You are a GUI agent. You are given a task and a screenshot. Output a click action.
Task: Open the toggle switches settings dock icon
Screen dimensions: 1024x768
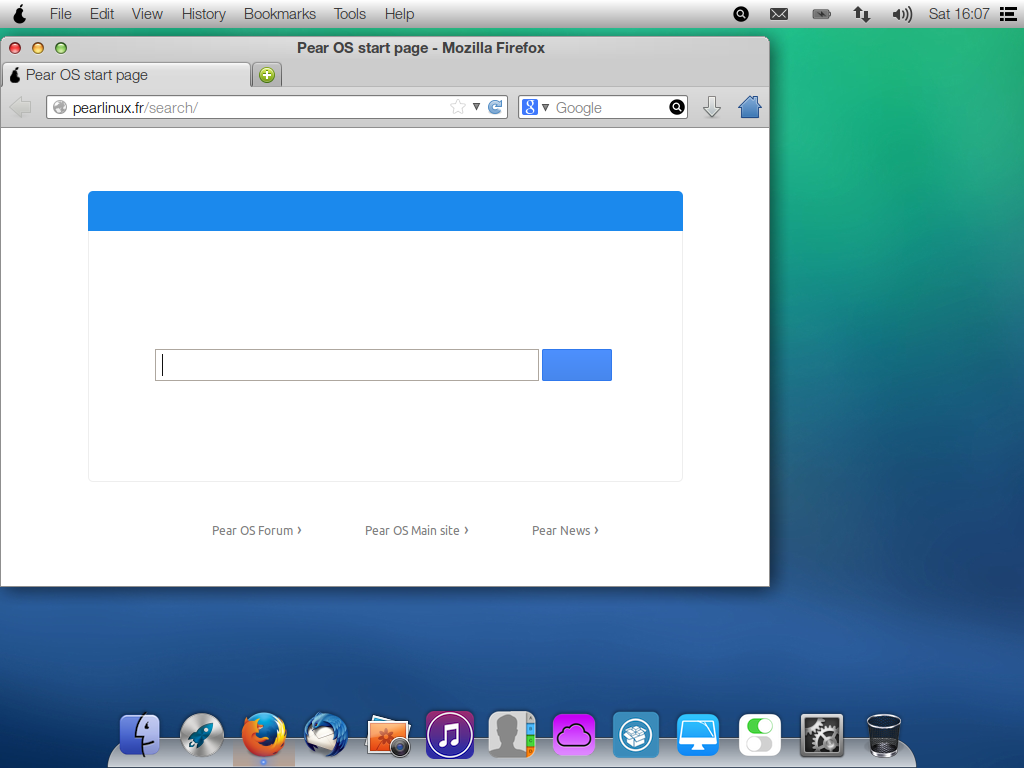pyautogui.click(x=760, y=735)
